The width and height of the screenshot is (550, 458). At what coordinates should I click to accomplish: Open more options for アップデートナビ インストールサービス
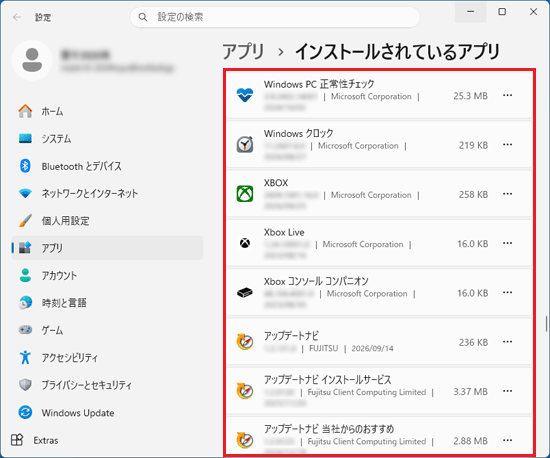tap(507, 391)
